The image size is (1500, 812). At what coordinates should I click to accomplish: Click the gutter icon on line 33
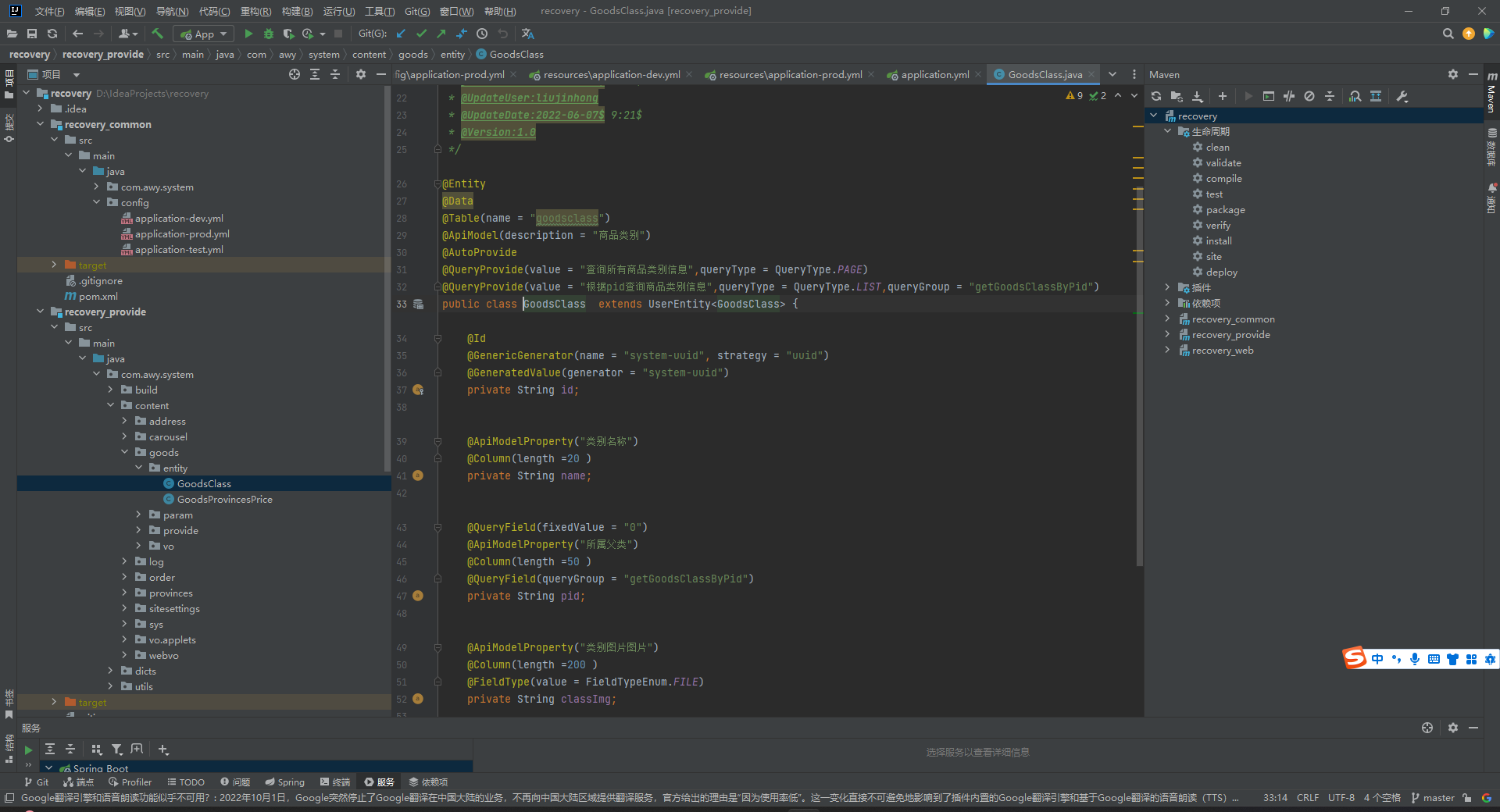(x=419, y=304)
